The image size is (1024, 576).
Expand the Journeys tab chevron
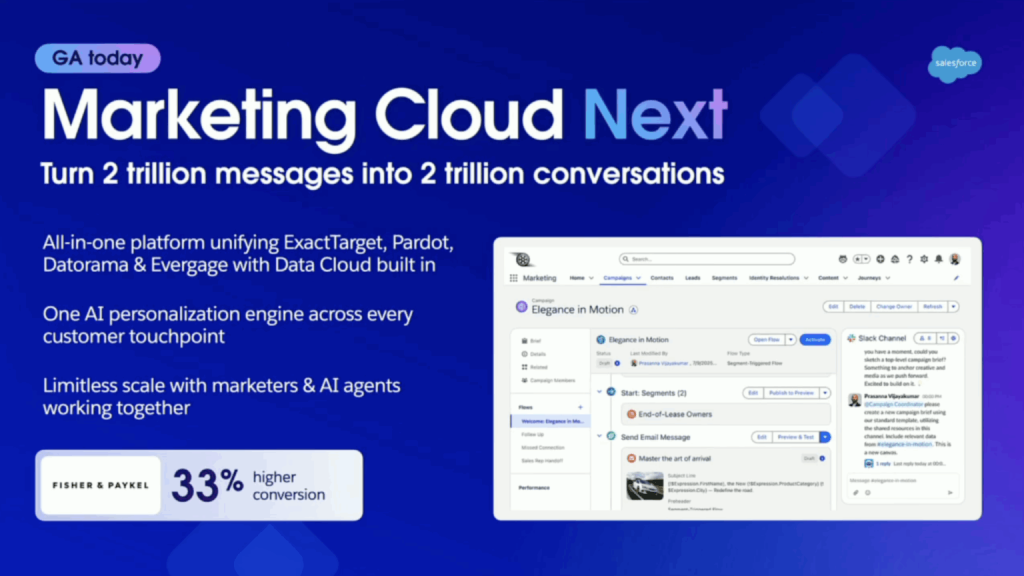(888, 278)
